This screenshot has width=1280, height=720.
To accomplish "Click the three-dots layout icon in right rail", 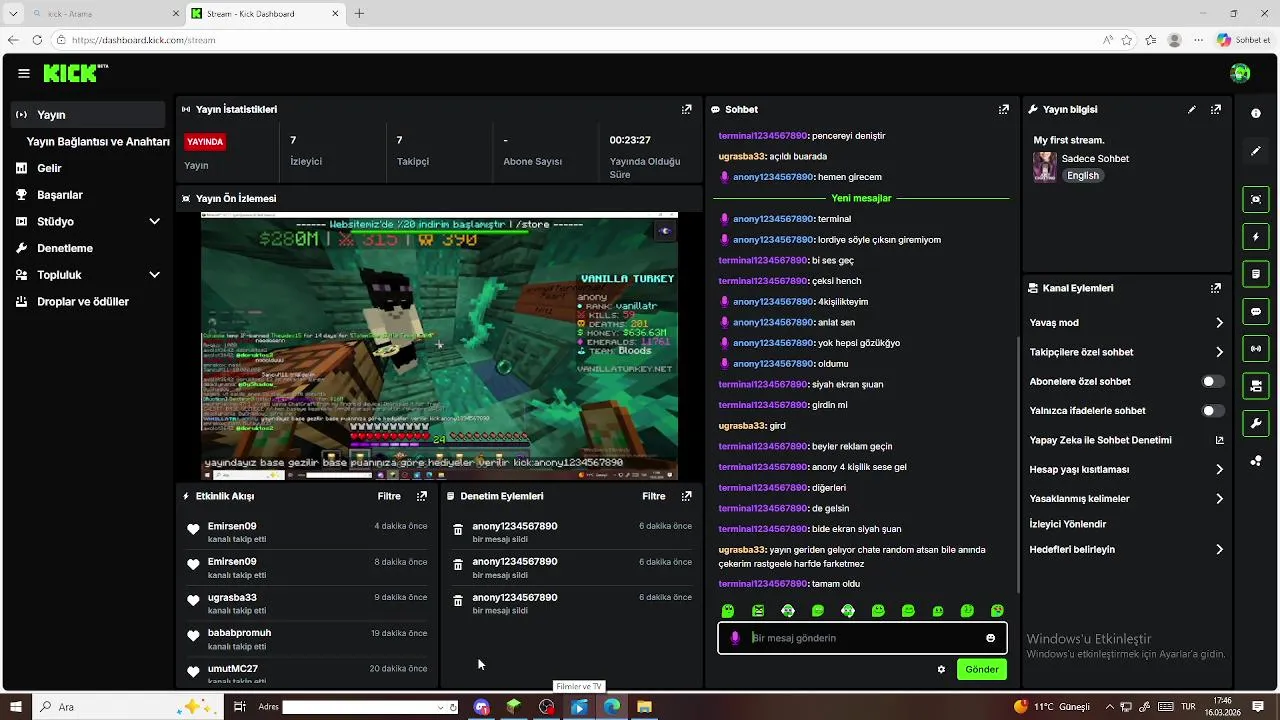I will click(1256, 461).
